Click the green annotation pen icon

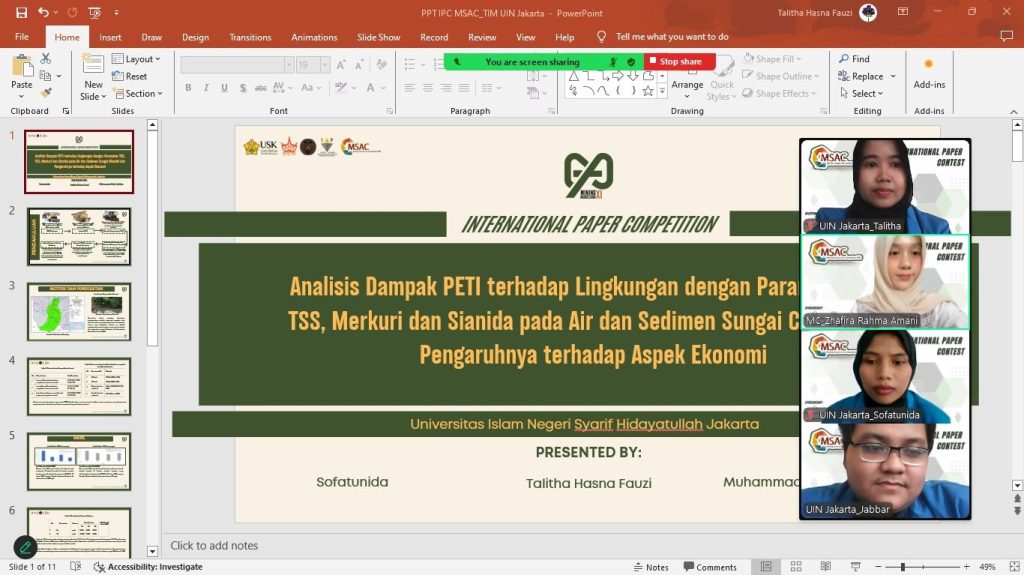(25, 547)
